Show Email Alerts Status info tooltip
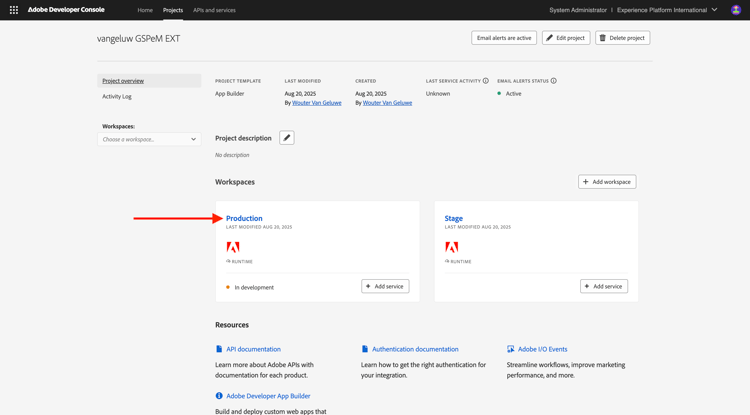Viewport: 750px width, 415px height. tap(554, 81)
